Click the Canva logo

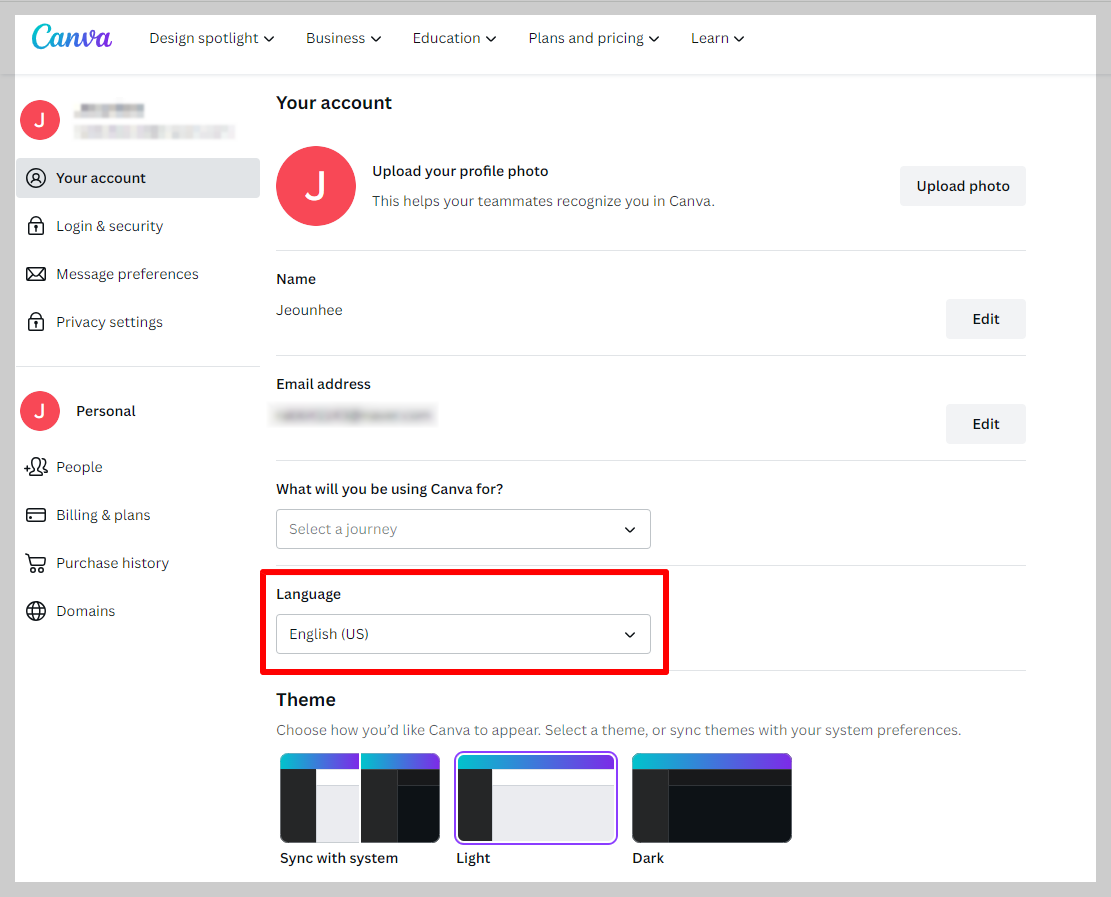72,37
